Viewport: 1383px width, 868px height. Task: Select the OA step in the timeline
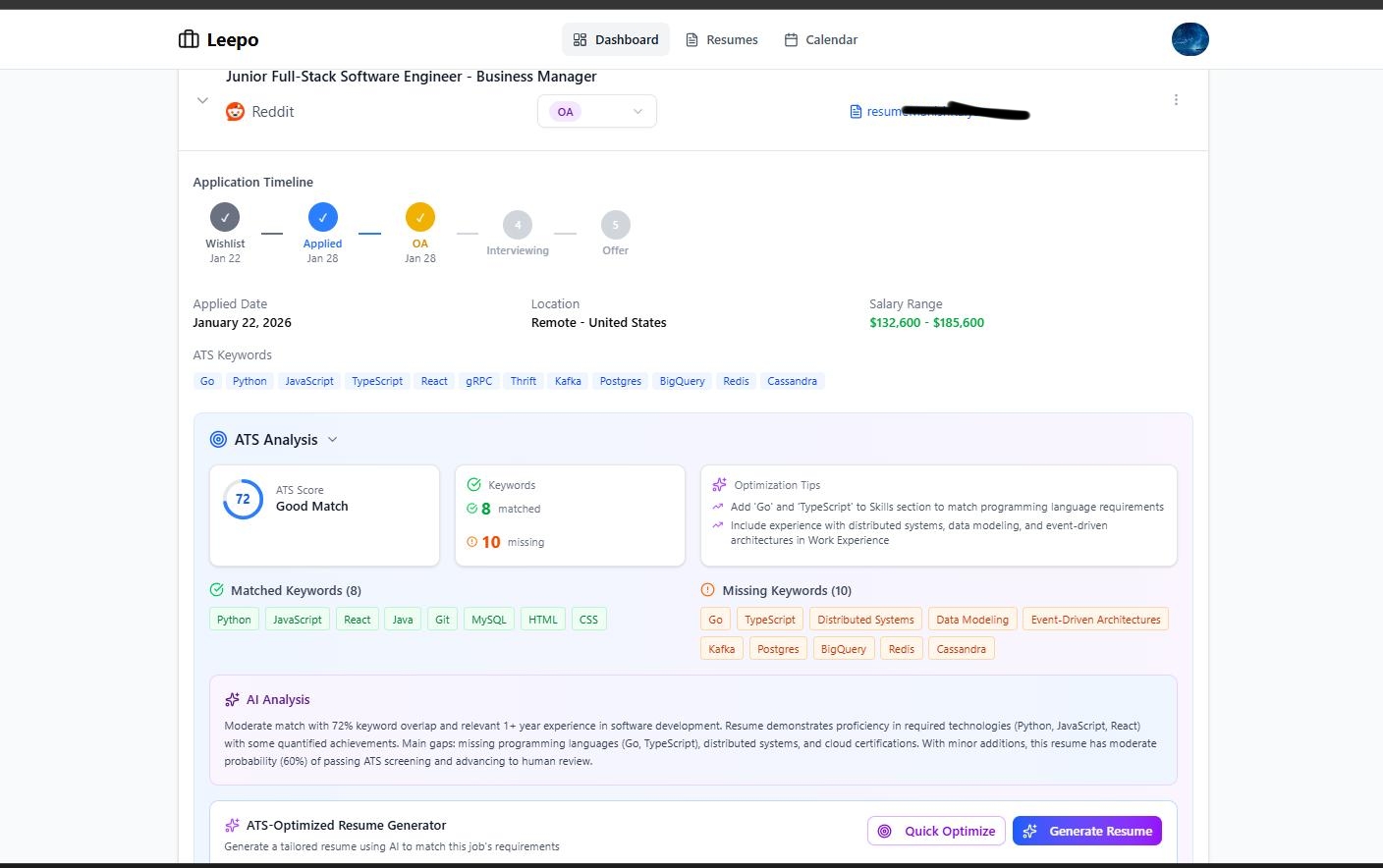(x=420, y=217)
